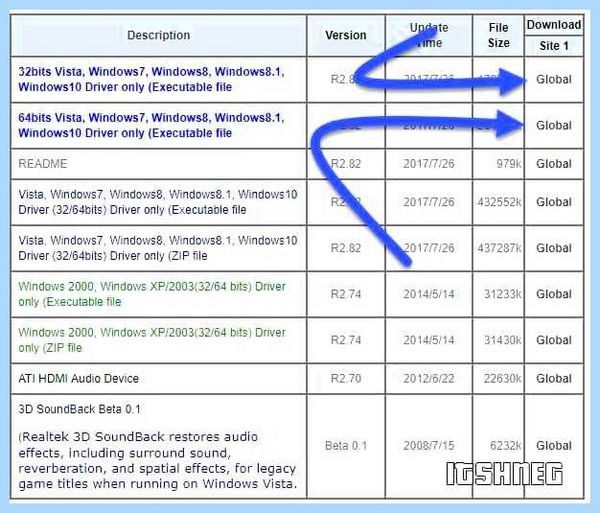Click Global for 31233k XP executable
This screenshot has height=513, width=600.
coord(554,294)
